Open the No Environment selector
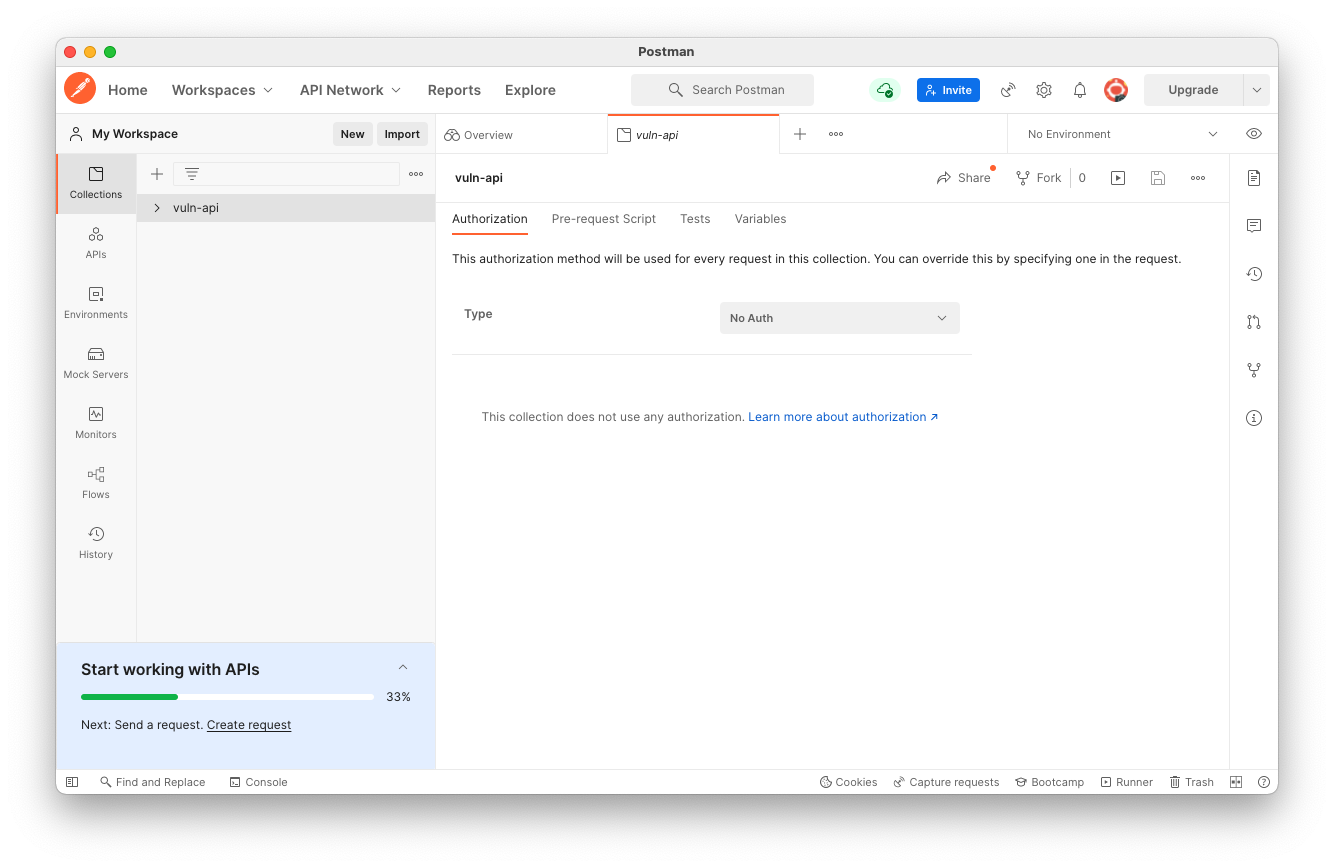The width and height of the screenshot is (1334, 868). point(1122,134)
